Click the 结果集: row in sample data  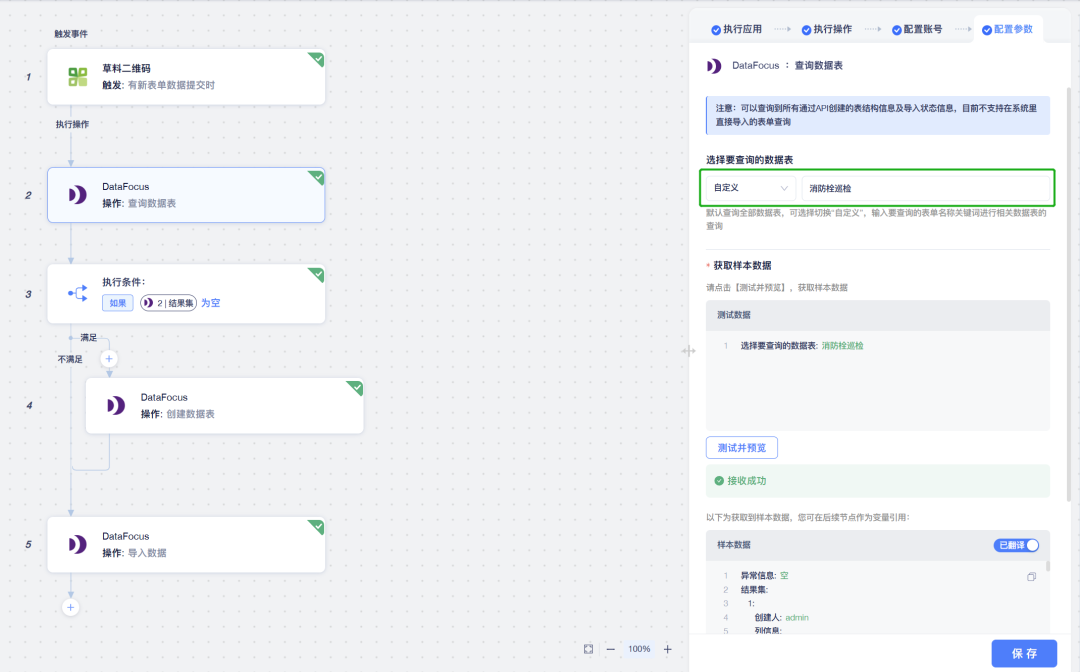tap(754, 590)
